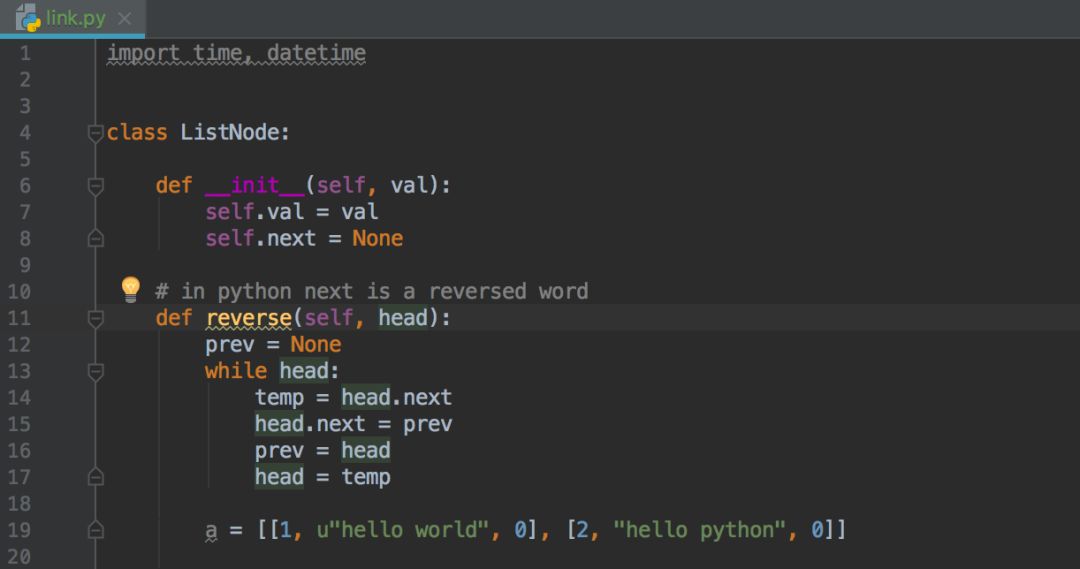
Task: Collapse the reverse method fold marker
Action: 96,318
